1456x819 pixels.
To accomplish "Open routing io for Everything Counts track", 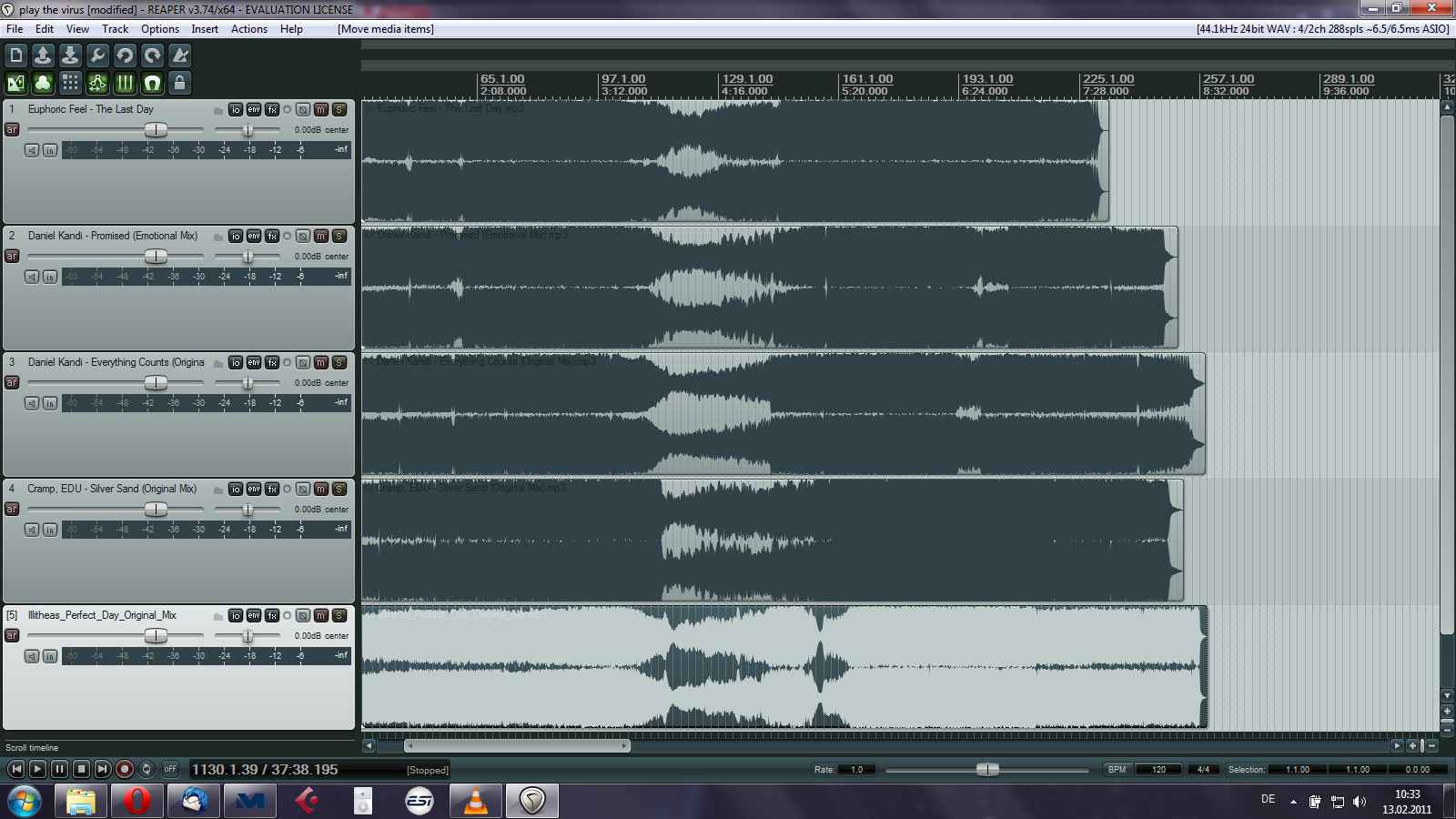I will coord(236,362).
